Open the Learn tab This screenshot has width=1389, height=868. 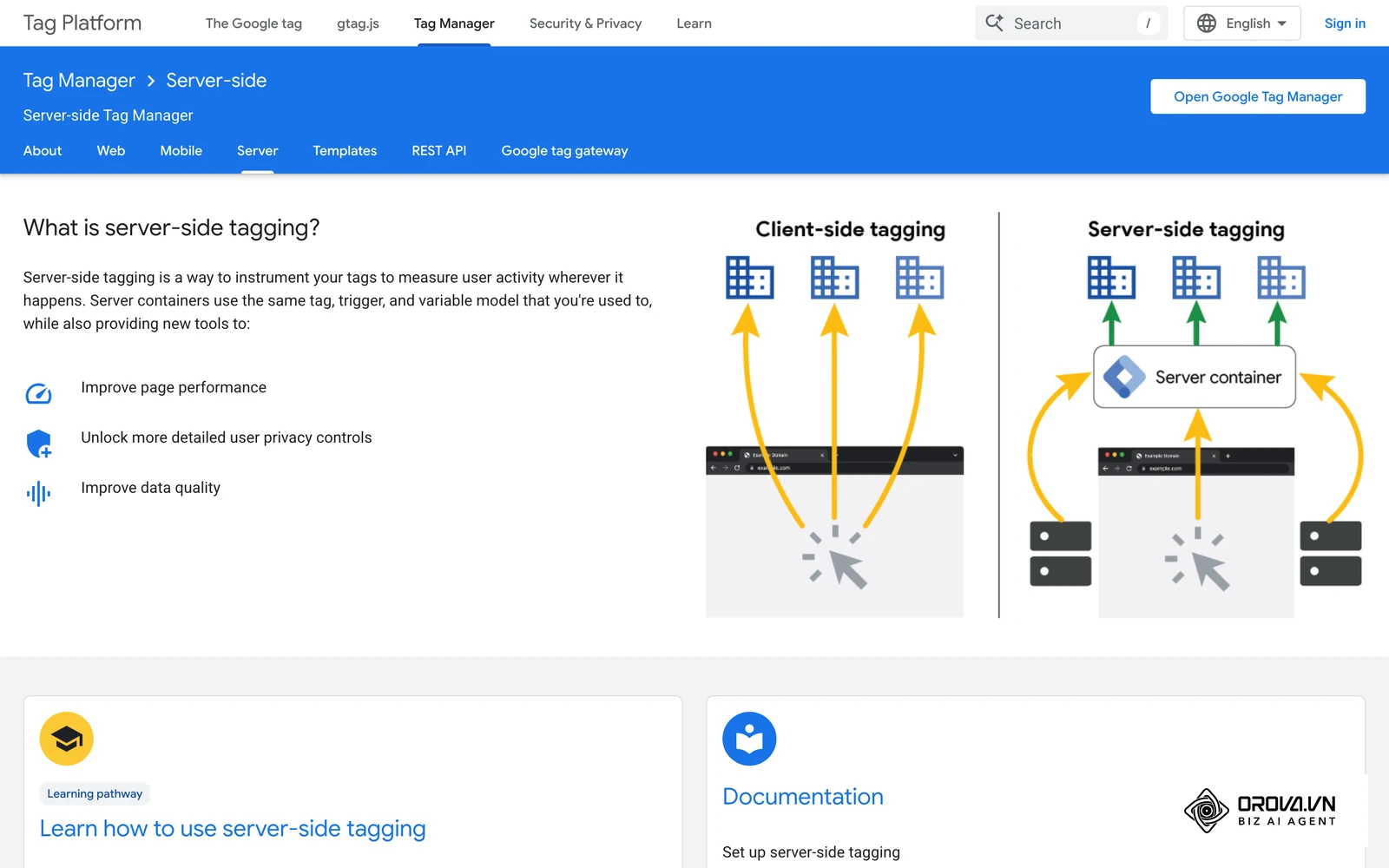(694, 23)
